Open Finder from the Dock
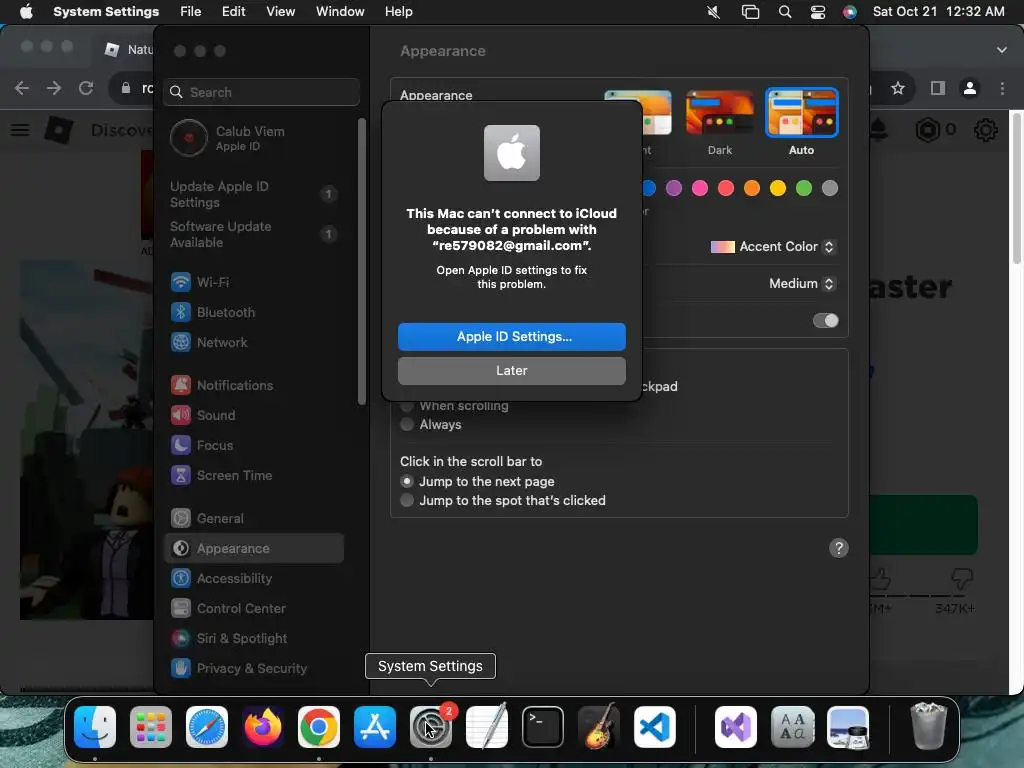1024x768 pixels. coord(95,727)
